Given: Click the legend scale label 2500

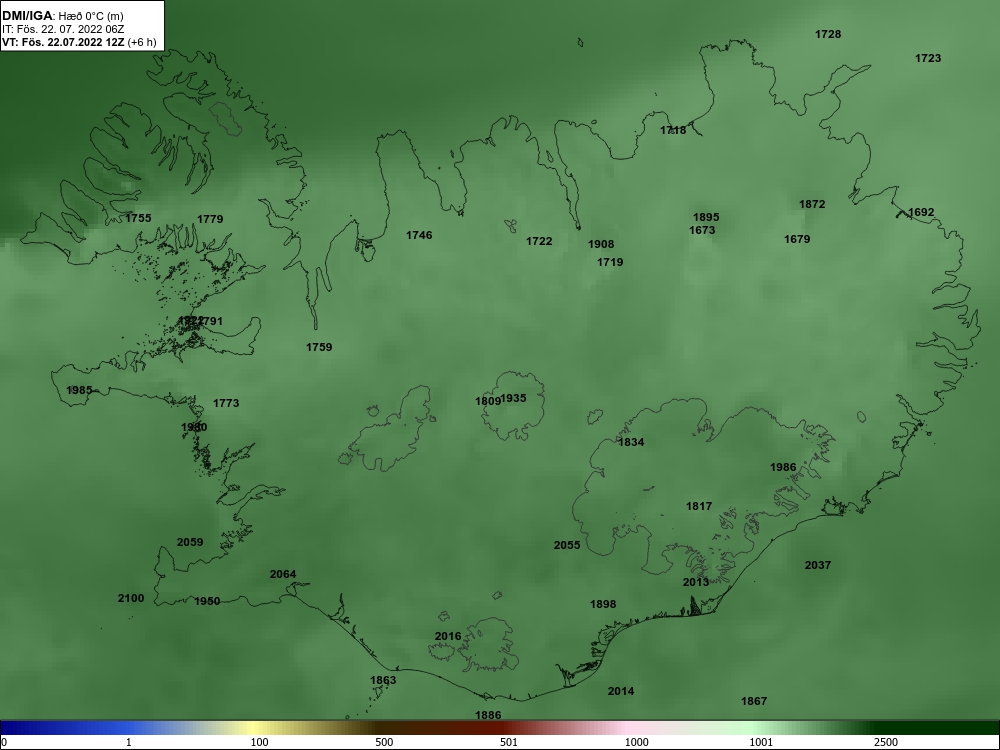Looking at the screenshot, I should (x=886, y=742).
